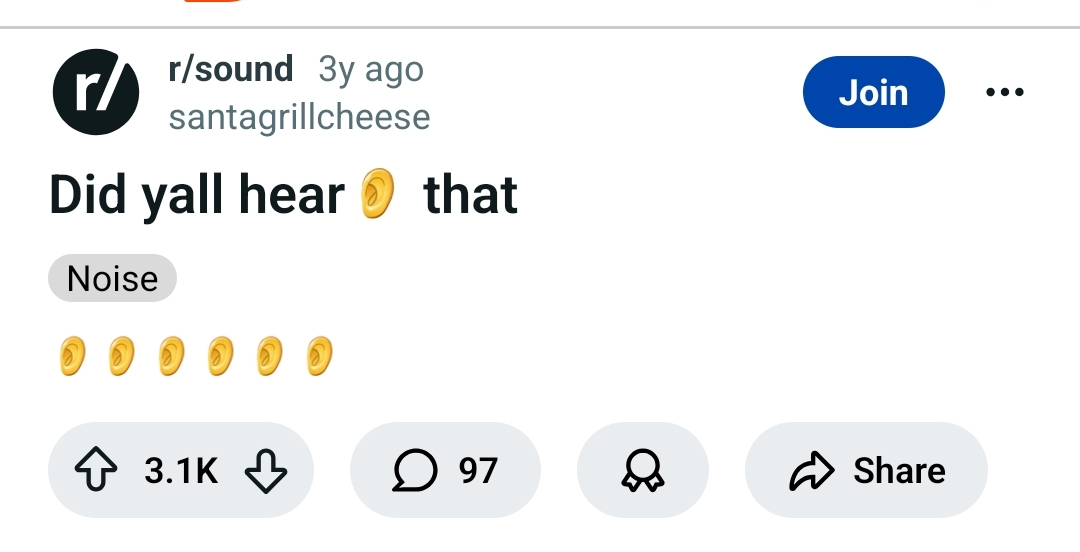Join the r/sound community
This screenshot has height=552, width=1080.
(x=873, y=92)
